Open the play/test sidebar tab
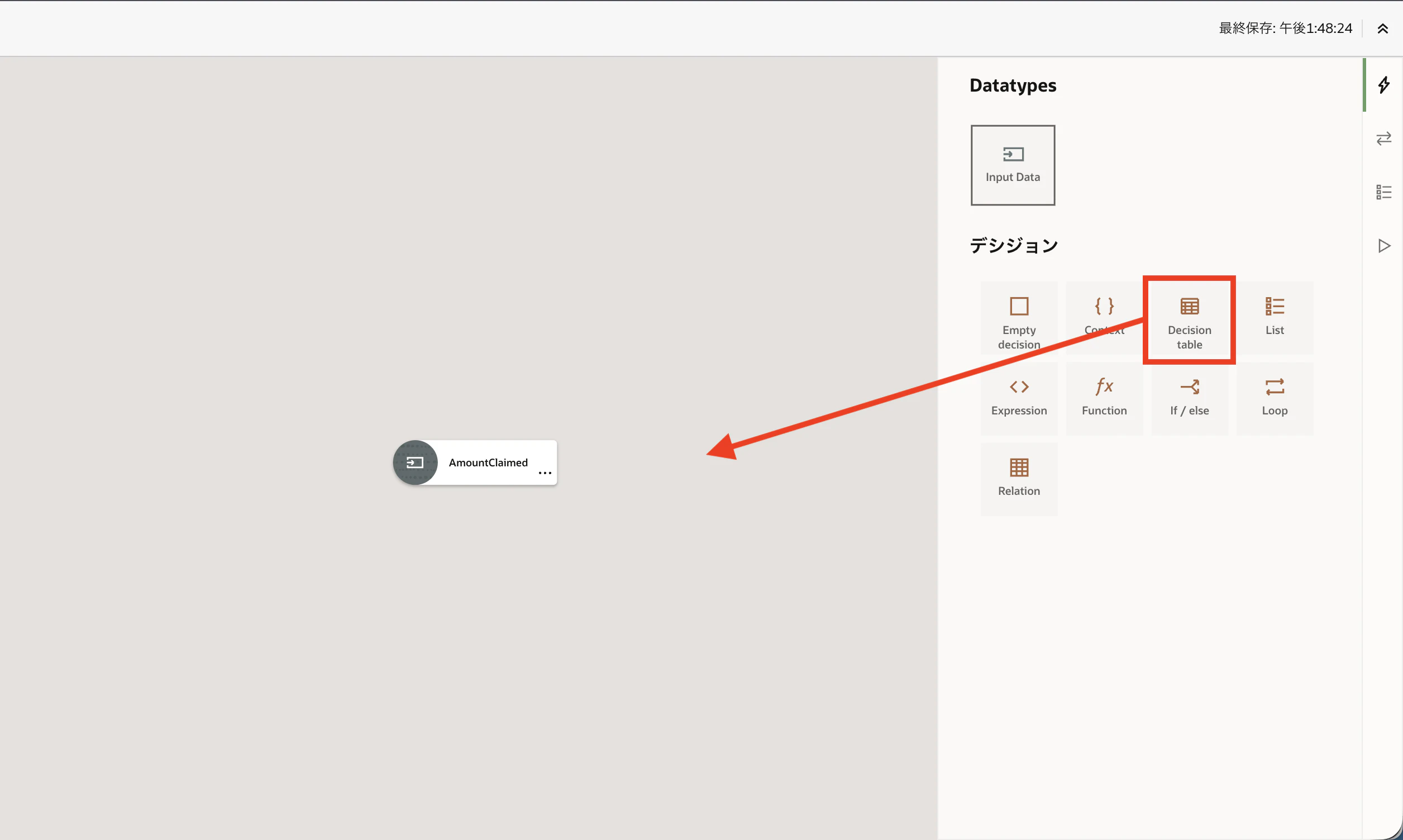 click(1383, 246)
